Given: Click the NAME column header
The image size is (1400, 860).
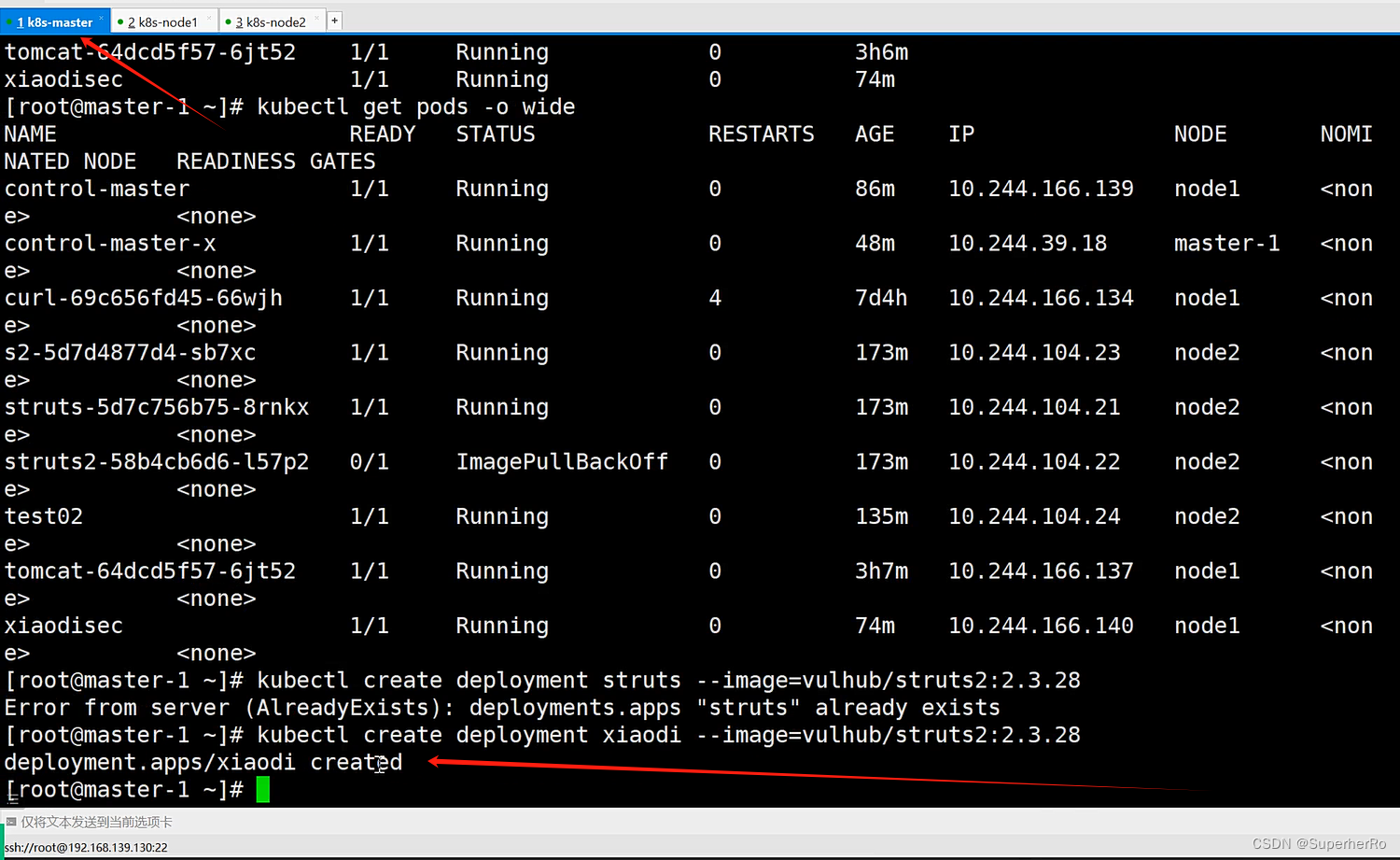Looking at the screenshot, I should (x=31, y=134).
